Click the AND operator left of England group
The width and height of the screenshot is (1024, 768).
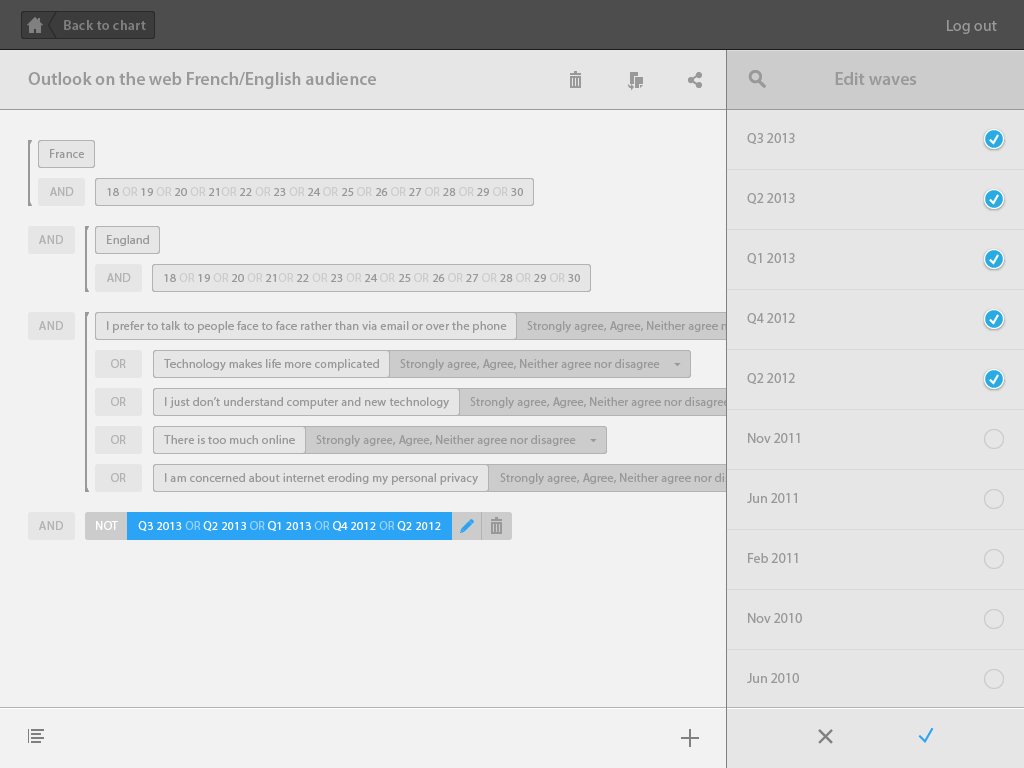tap(51, 240)
